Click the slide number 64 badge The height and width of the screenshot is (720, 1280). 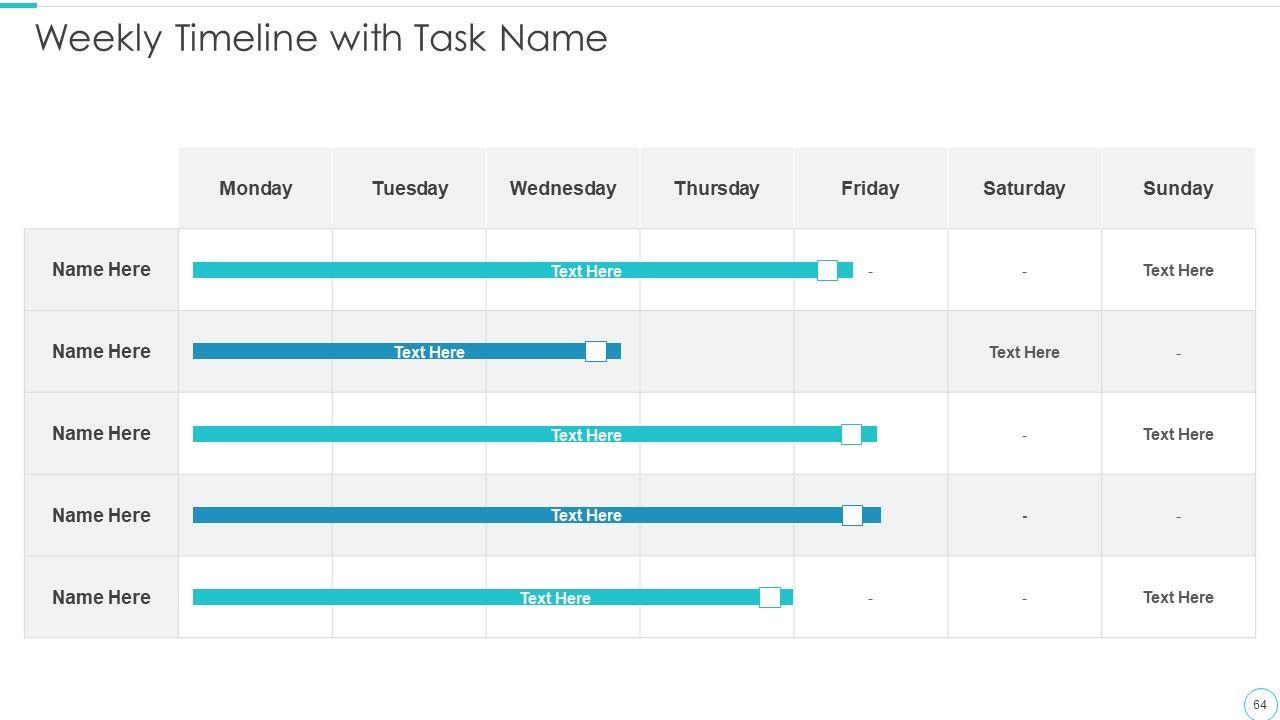coord(1259,704)
